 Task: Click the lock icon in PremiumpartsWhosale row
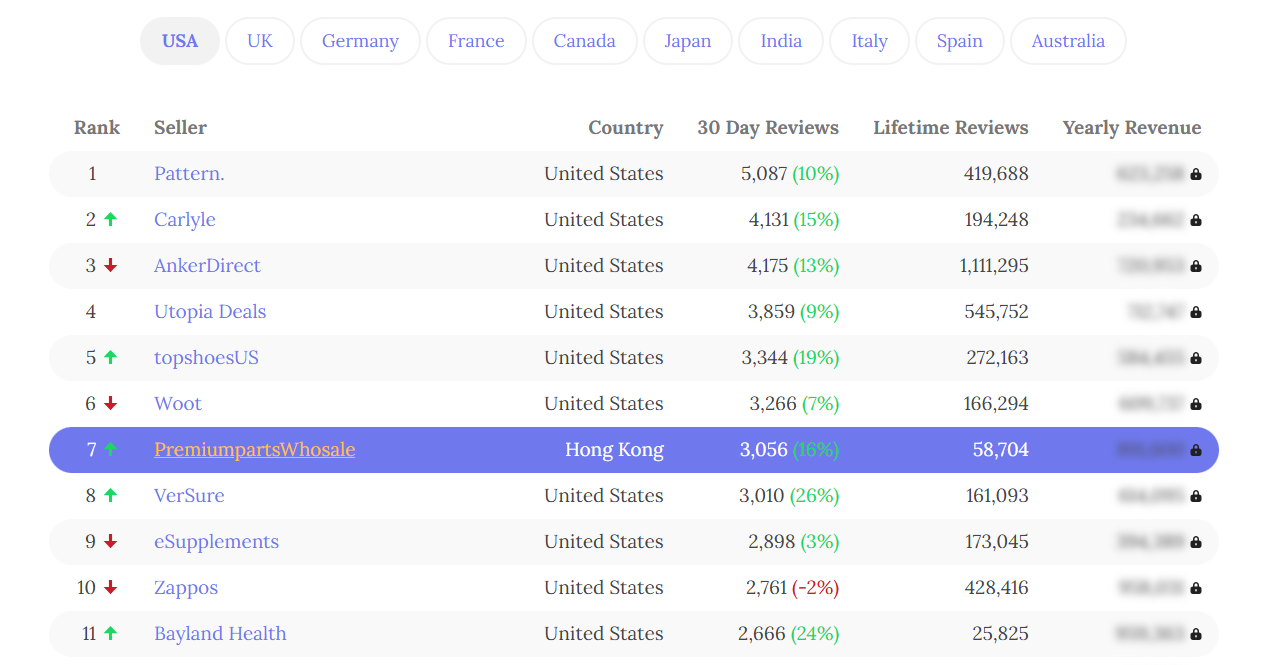1196,450
